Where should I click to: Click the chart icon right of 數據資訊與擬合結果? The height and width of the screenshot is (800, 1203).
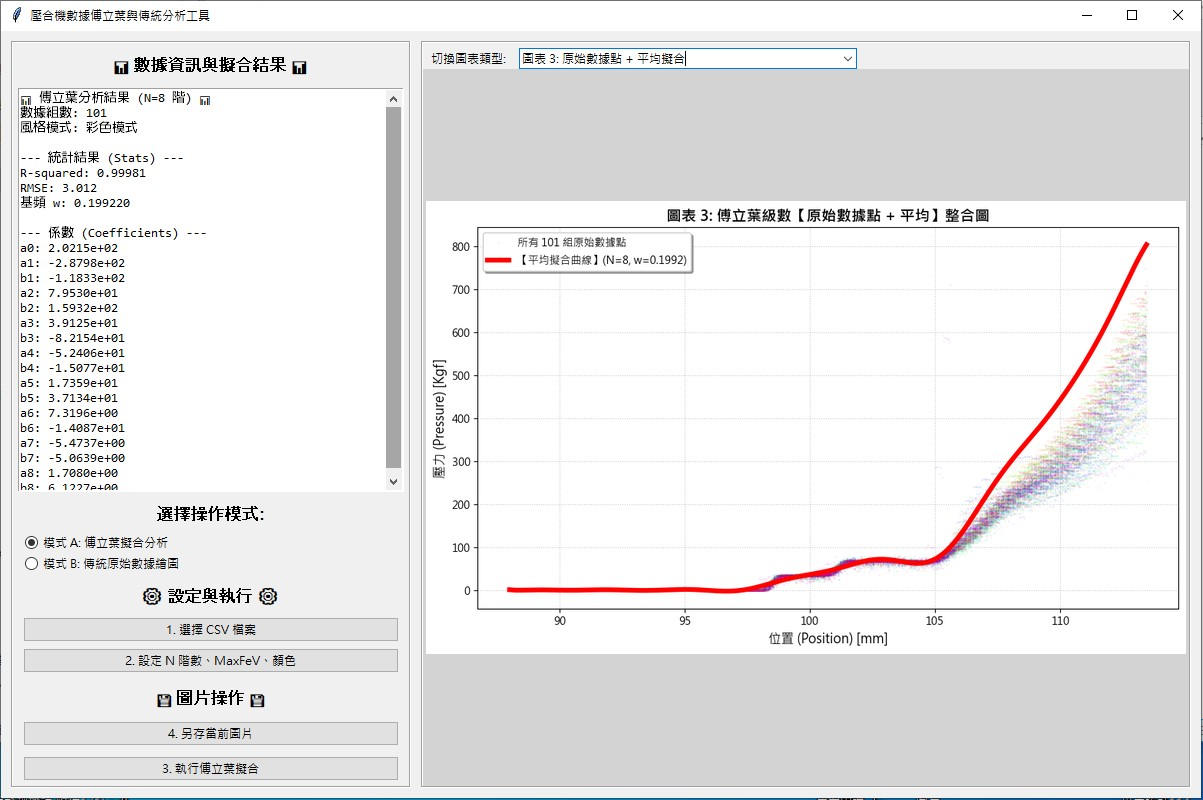299,68
